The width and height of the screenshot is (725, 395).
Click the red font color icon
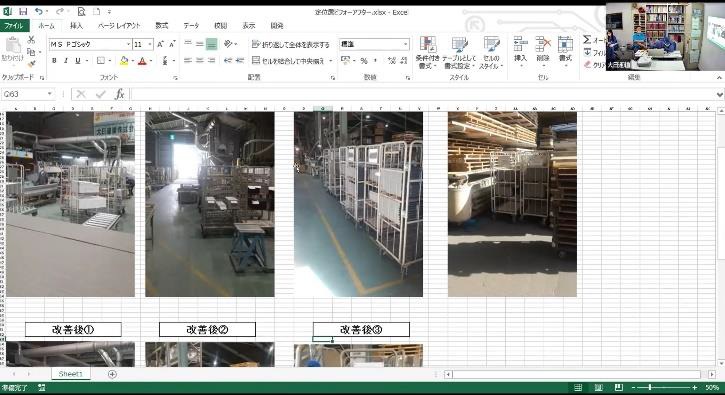coord(142,61)
